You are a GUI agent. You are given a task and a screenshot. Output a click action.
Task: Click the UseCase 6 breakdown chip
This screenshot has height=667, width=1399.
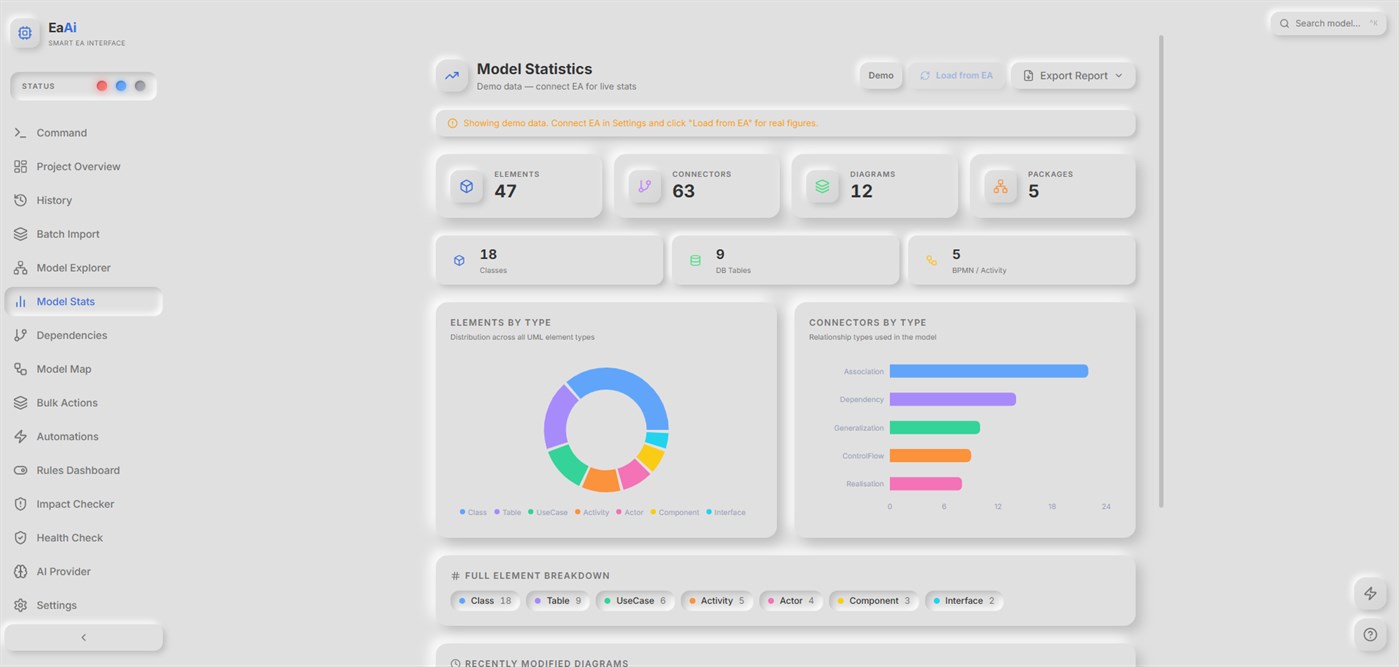(635, 601)
